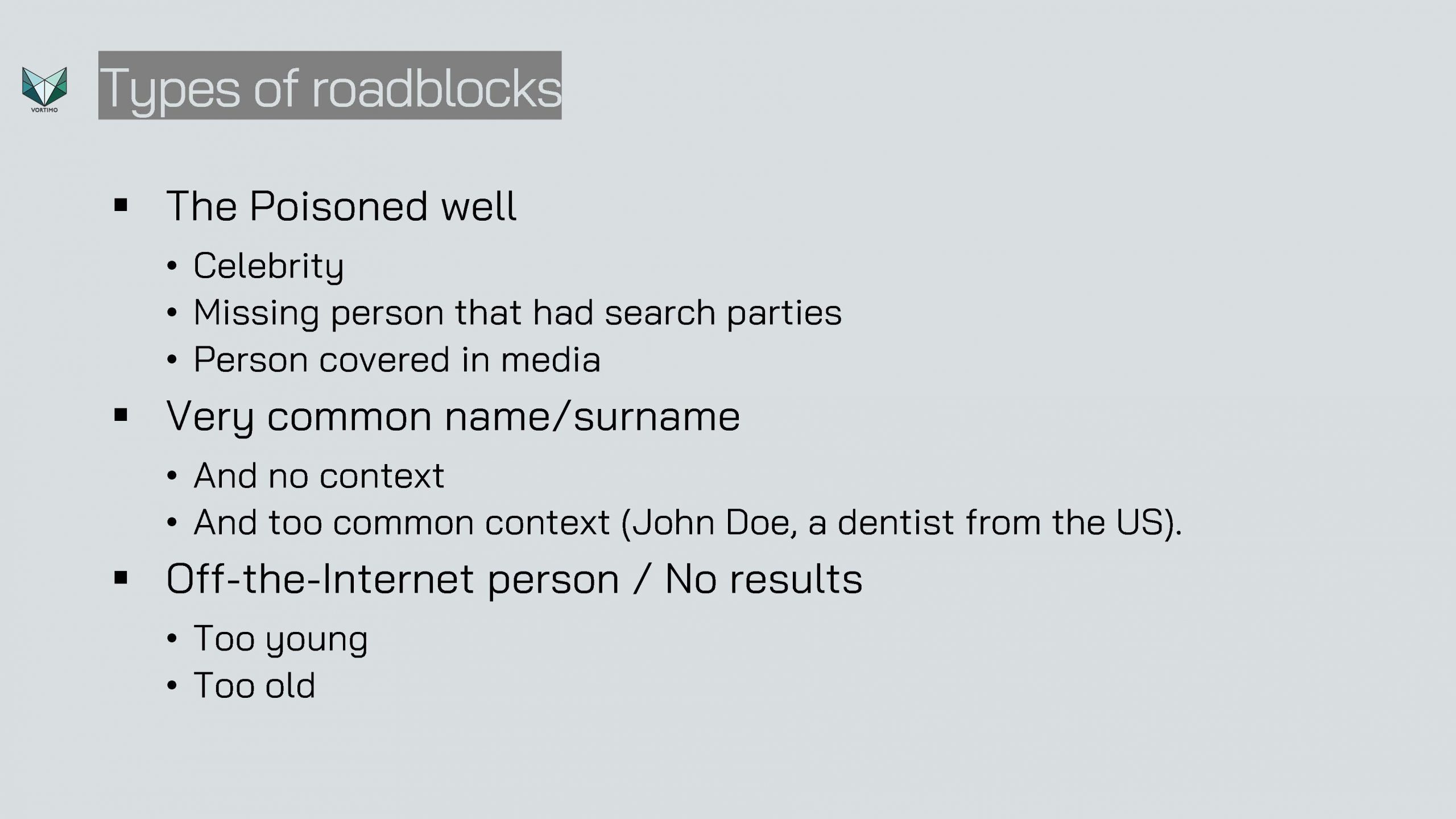Click 'Missing person that had search parties'
Image resolution: width=1456 pixels, height=819 pixels.
click(518, 313)
